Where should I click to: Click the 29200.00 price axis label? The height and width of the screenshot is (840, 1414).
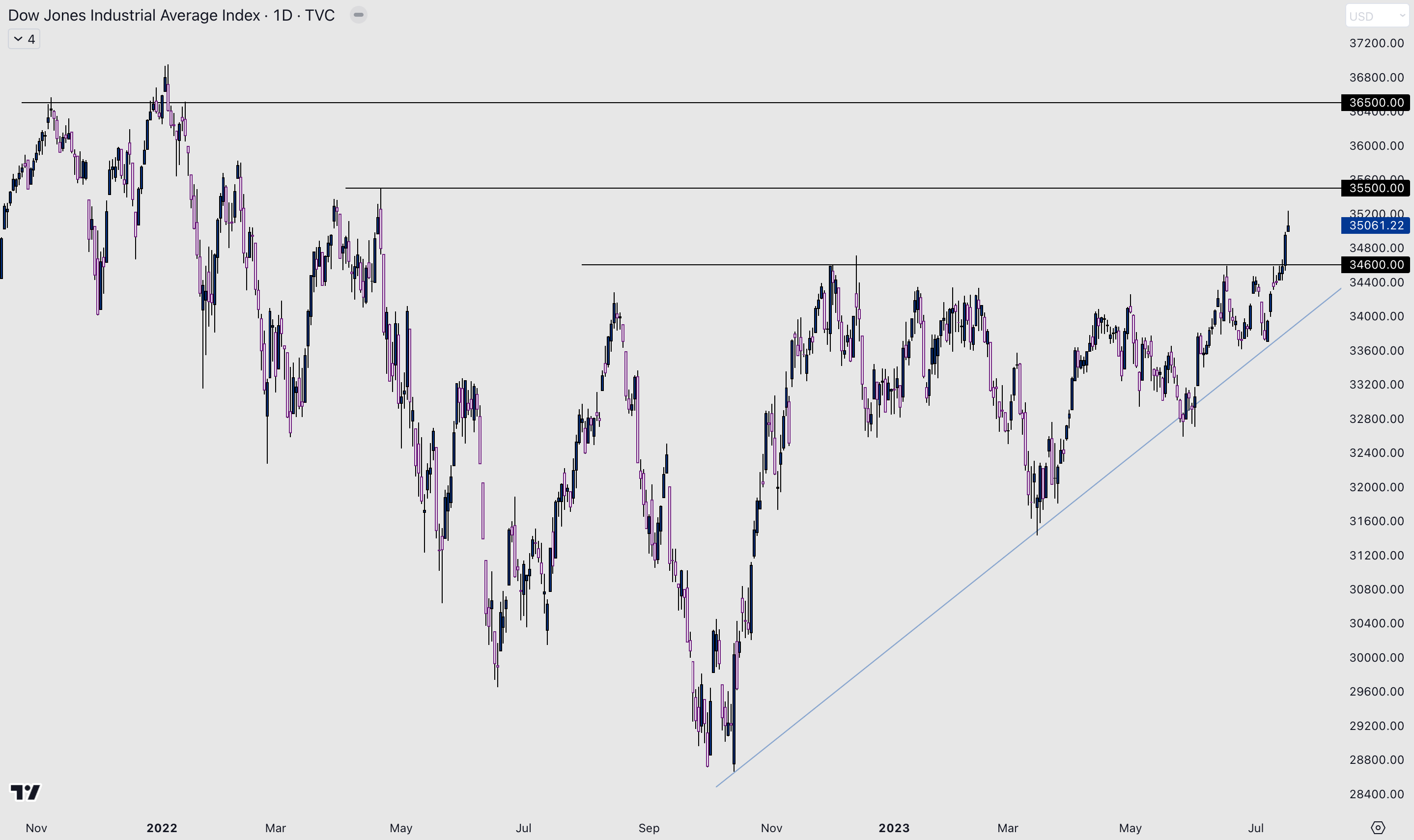[1377, 726]
